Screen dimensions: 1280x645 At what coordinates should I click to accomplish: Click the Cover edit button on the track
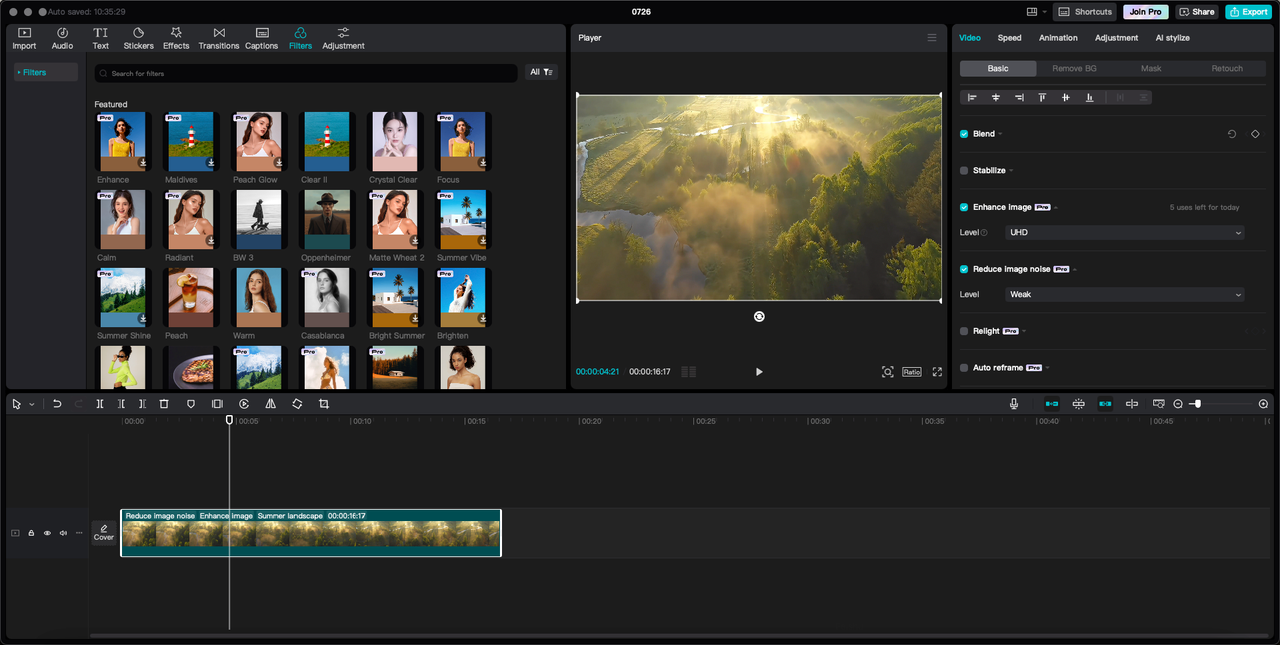click(104, 533)
